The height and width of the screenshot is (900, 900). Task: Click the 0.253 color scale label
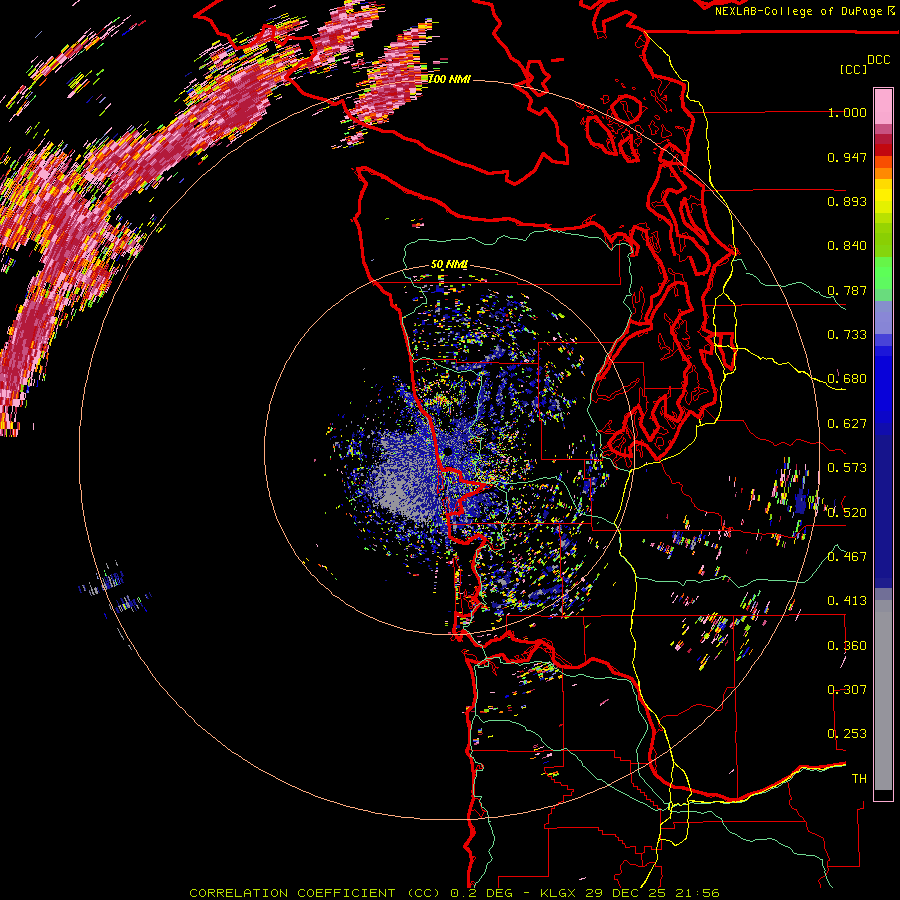click(847, 734)
